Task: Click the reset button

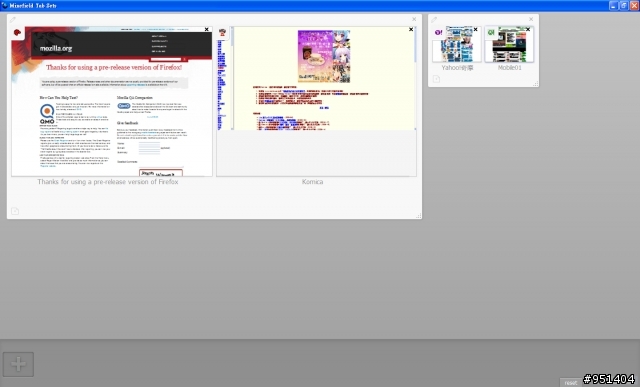Action: (571, 383)
